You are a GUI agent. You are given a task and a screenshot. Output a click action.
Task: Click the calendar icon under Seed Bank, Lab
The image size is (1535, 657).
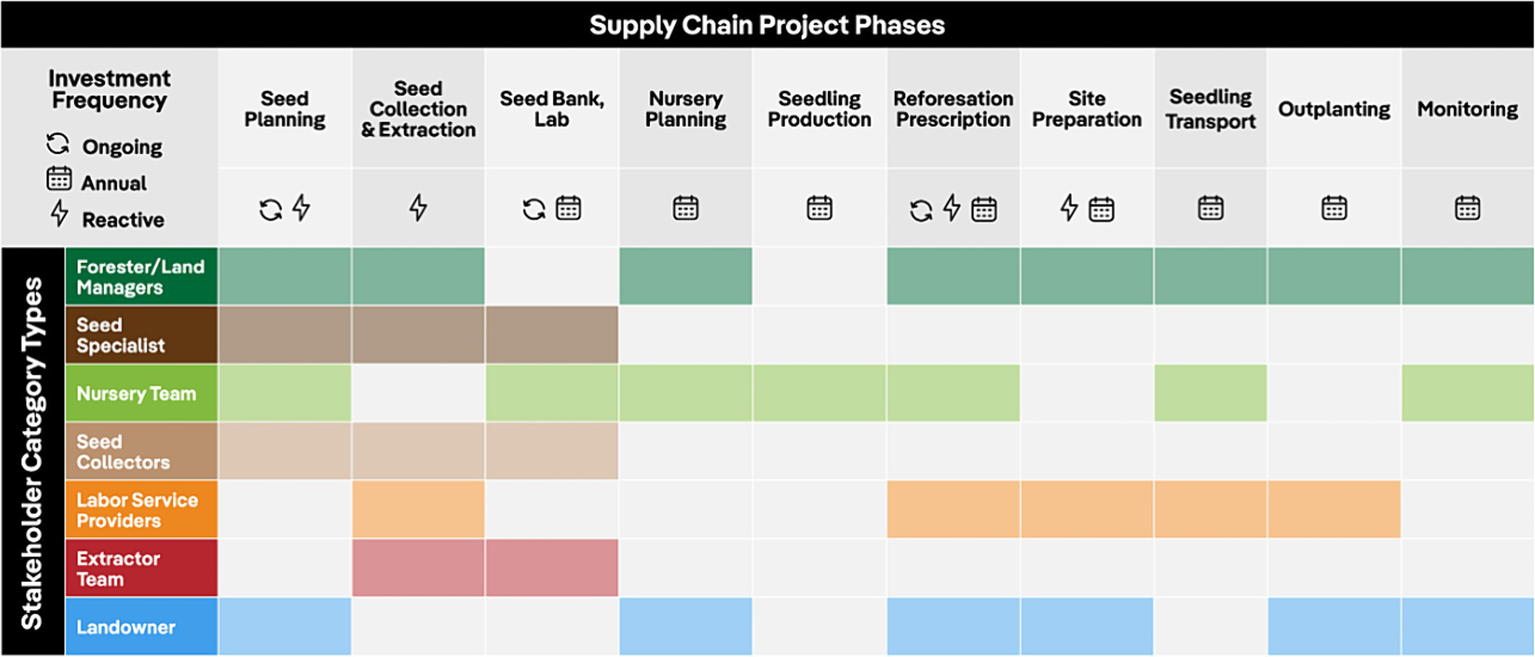click(x=569, y=208)
